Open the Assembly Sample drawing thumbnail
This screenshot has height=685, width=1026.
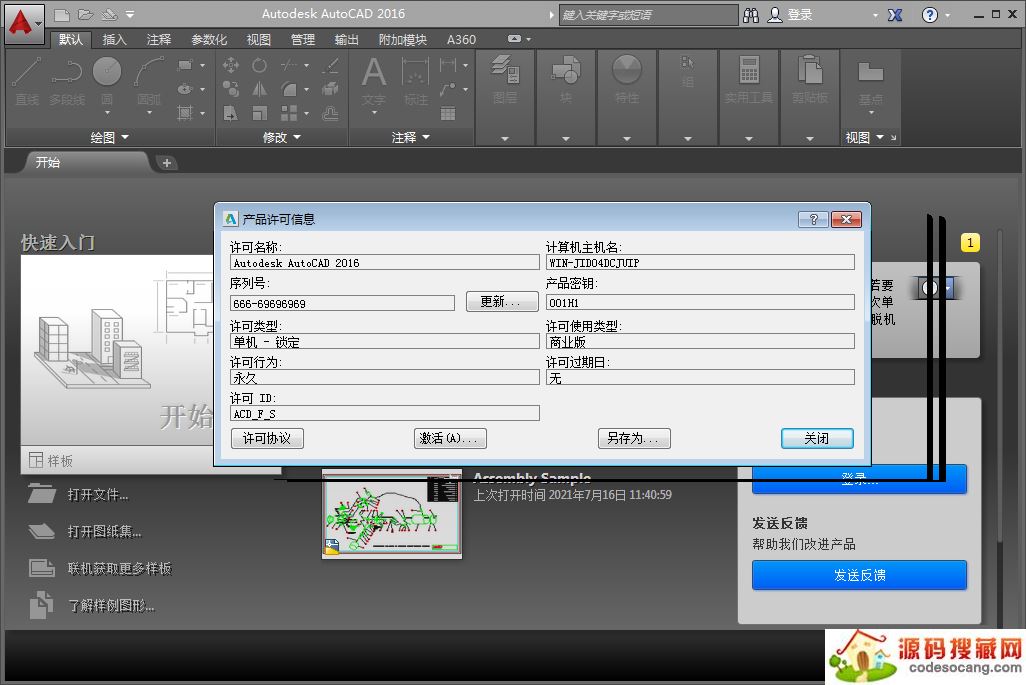[x=392, y=514]
